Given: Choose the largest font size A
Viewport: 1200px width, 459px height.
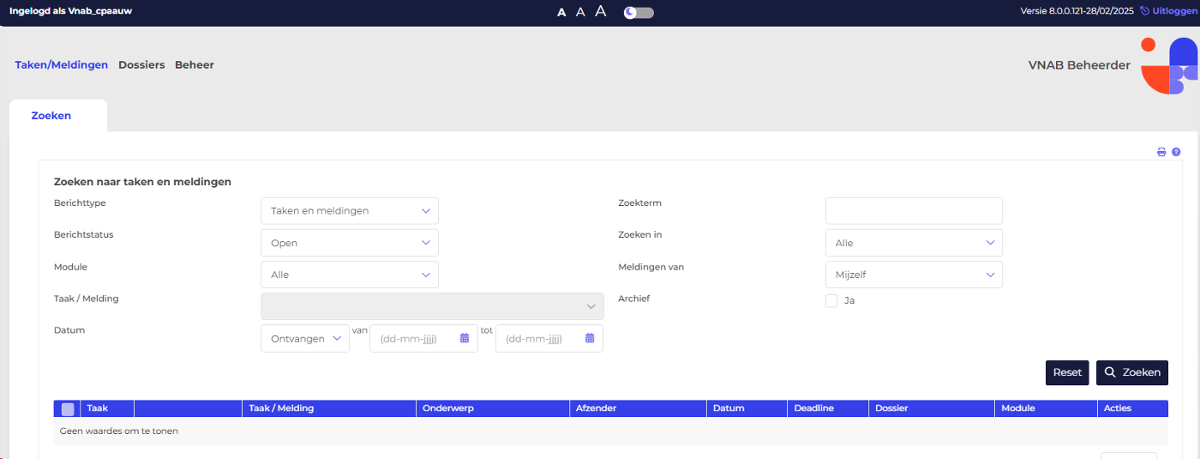Looking at the screenshot, I should 601,12.
